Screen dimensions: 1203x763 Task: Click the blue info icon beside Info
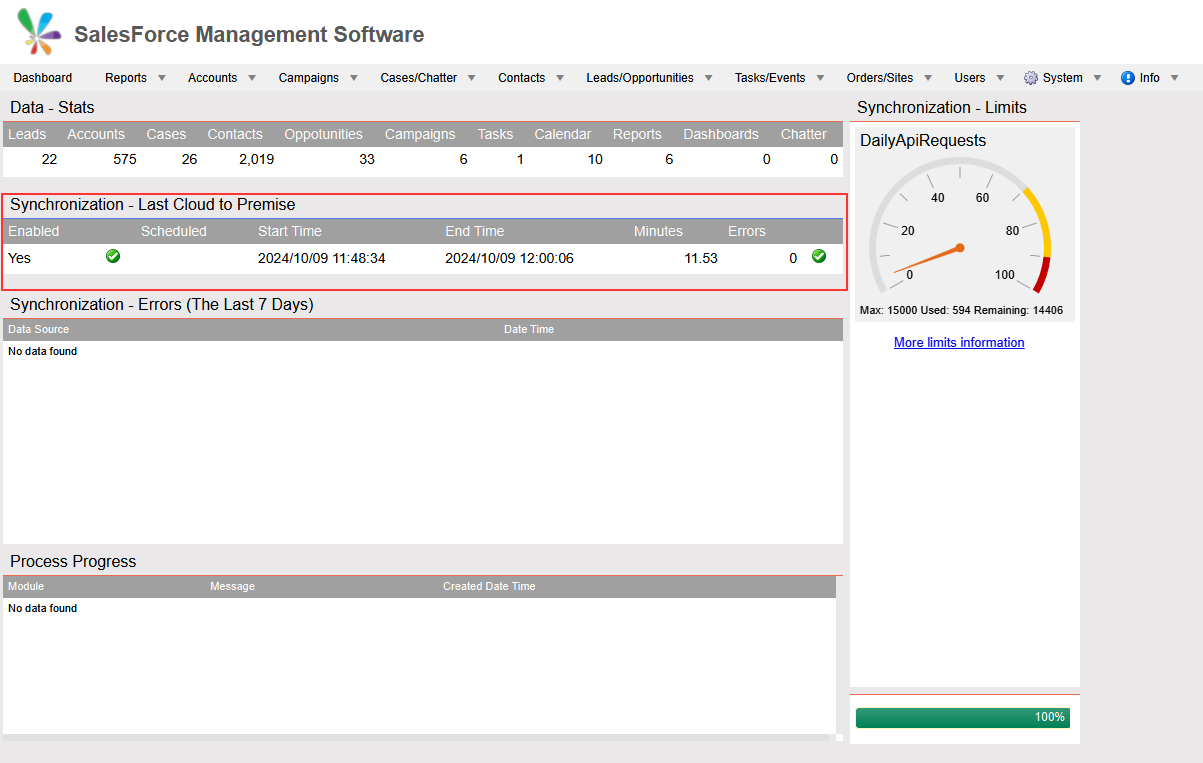pyautogui.click(x=1128, y=77)
